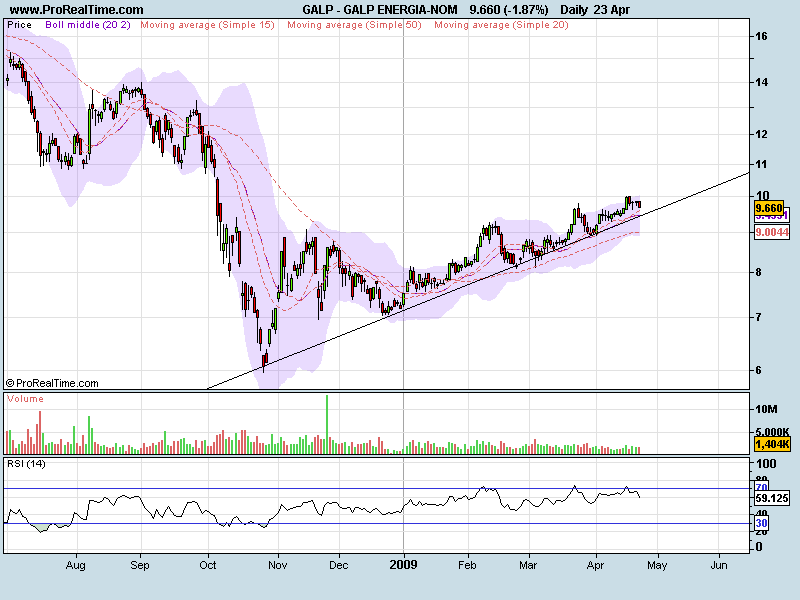
Task: Click the Oct label on time axis
Action: 208,565
